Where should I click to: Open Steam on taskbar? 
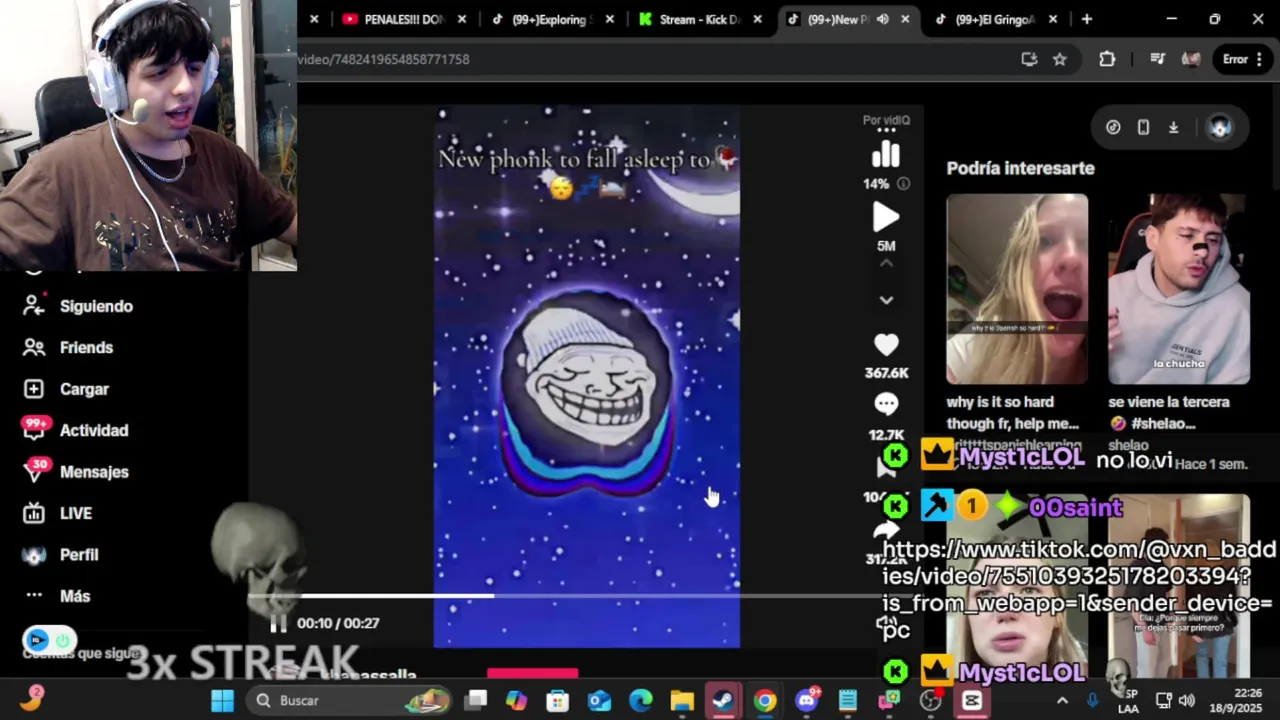click(x=723, y=700)
